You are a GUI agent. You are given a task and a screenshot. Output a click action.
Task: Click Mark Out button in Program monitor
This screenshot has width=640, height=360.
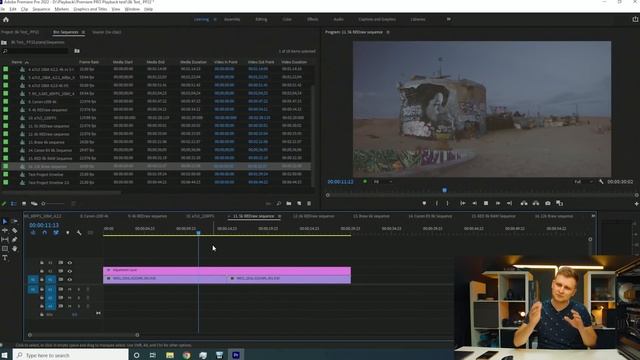(x=447, y=203)
